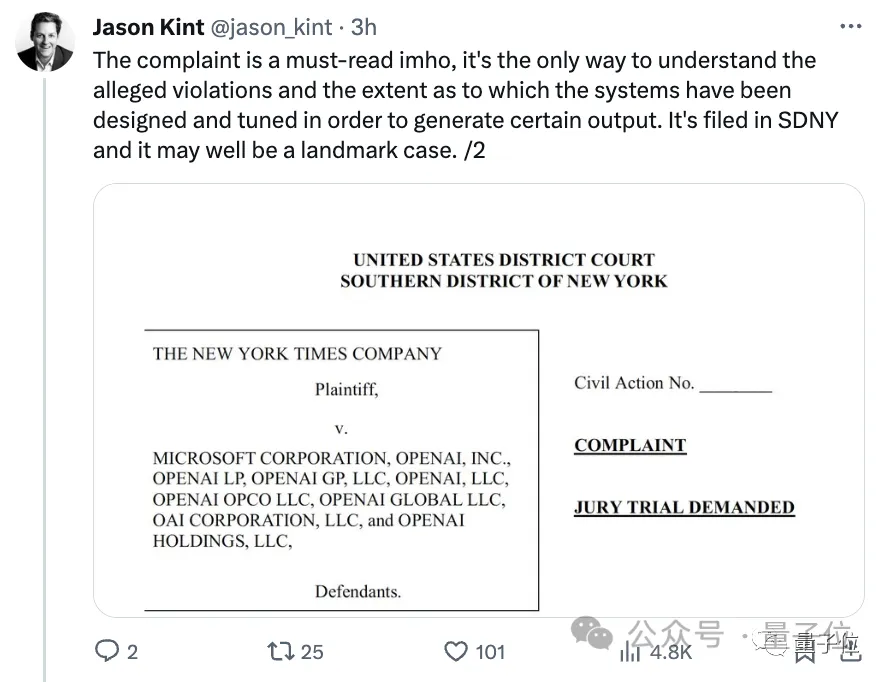Screen dimensions: 888x682
Task: Click the reply count of 2
Action: [132, 652]
